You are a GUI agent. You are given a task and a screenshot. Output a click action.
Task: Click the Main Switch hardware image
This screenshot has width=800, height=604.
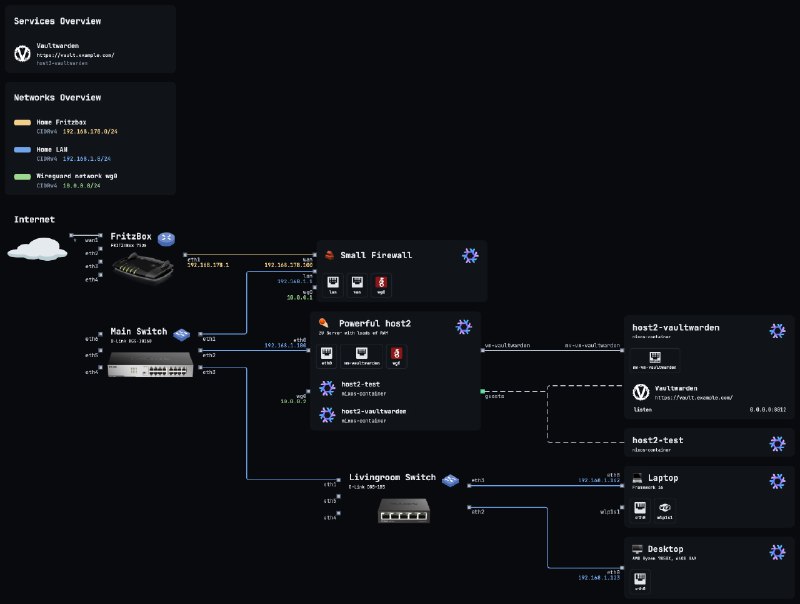(x=151, y=364)
